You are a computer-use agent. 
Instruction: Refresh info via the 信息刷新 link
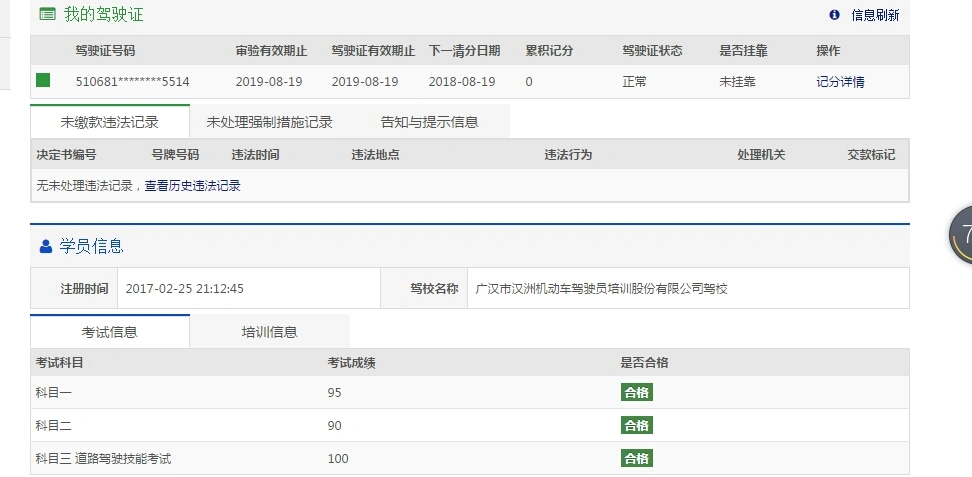(875, 15)
